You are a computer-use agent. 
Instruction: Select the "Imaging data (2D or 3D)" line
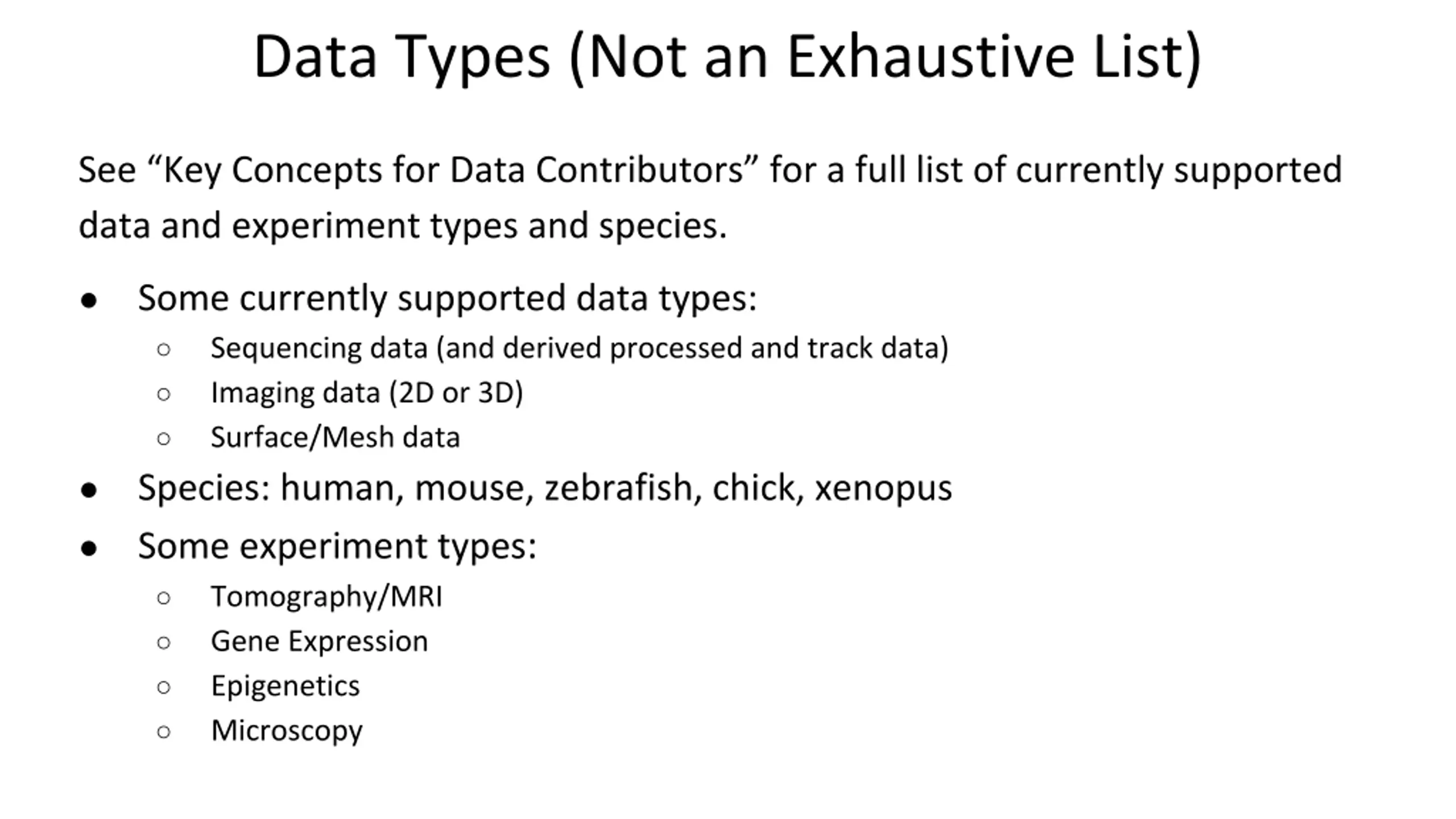[x=366, y=392]
